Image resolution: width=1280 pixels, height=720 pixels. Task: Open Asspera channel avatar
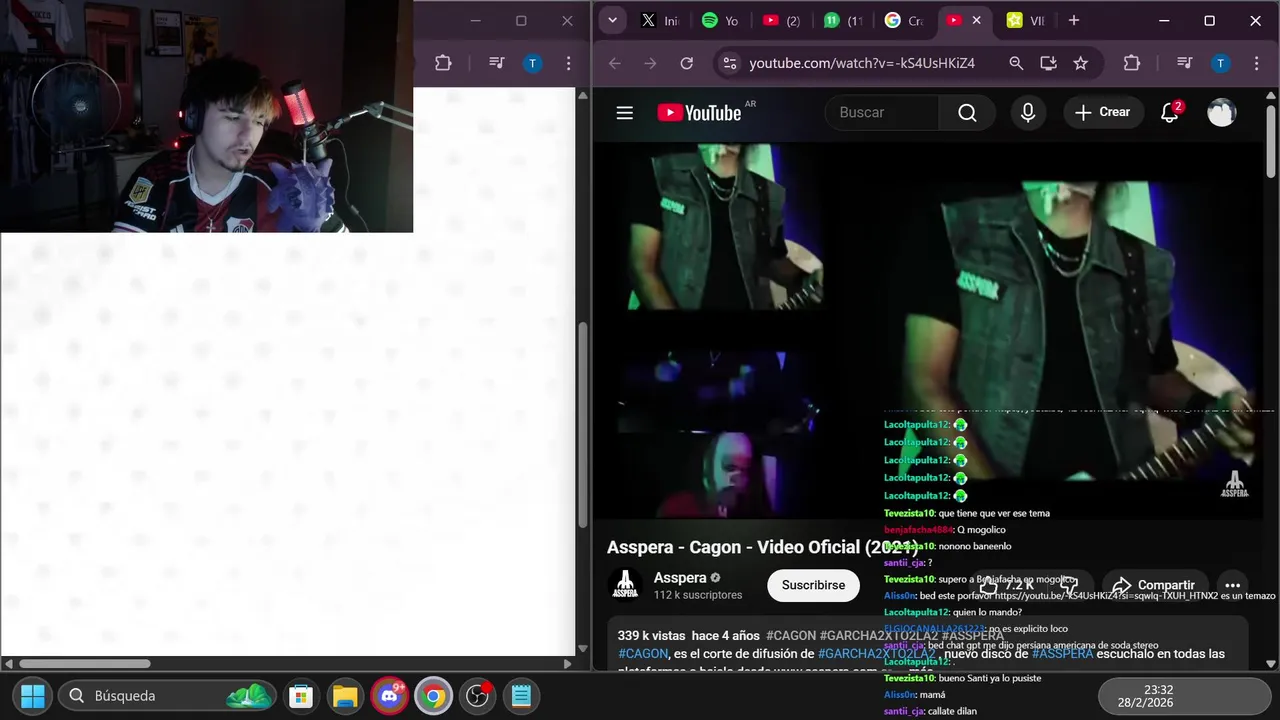[x=626, y=585]
